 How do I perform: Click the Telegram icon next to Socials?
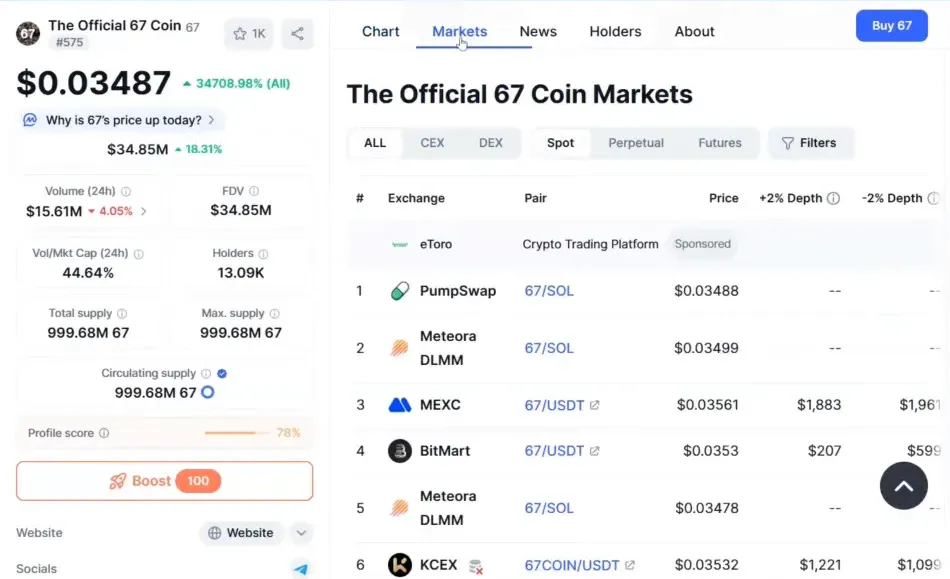300,568
